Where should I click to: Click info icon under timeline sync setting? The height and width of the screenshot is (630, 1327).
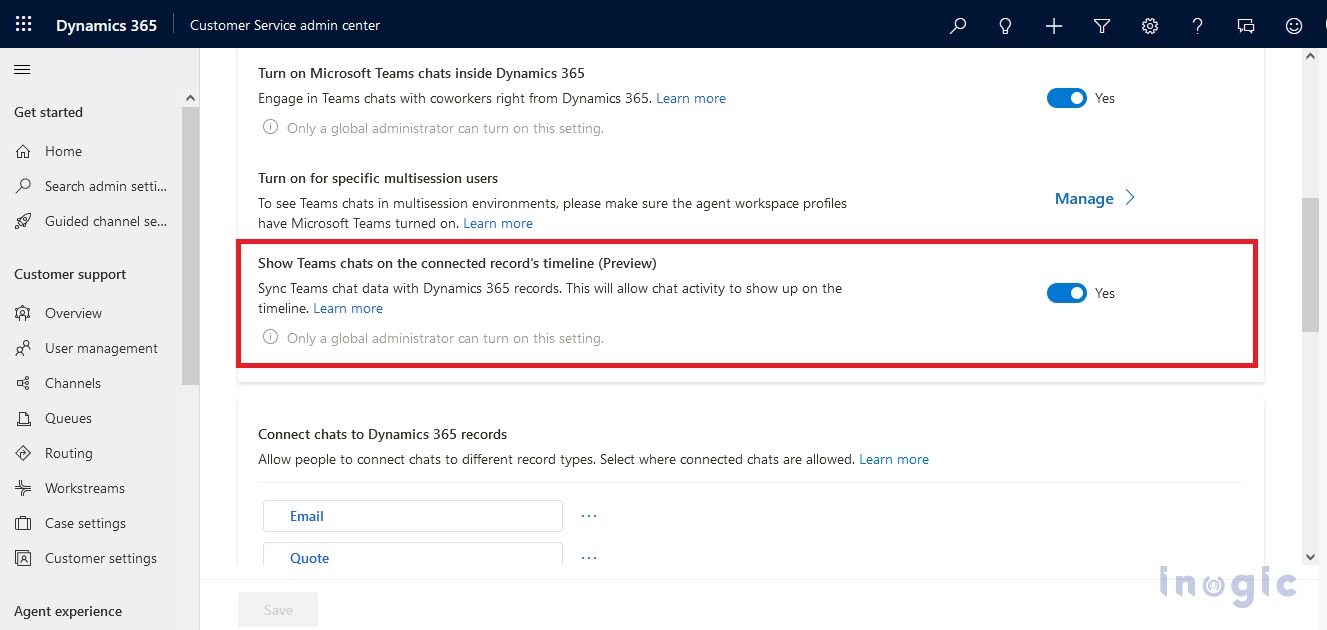(x=270, y=337)
